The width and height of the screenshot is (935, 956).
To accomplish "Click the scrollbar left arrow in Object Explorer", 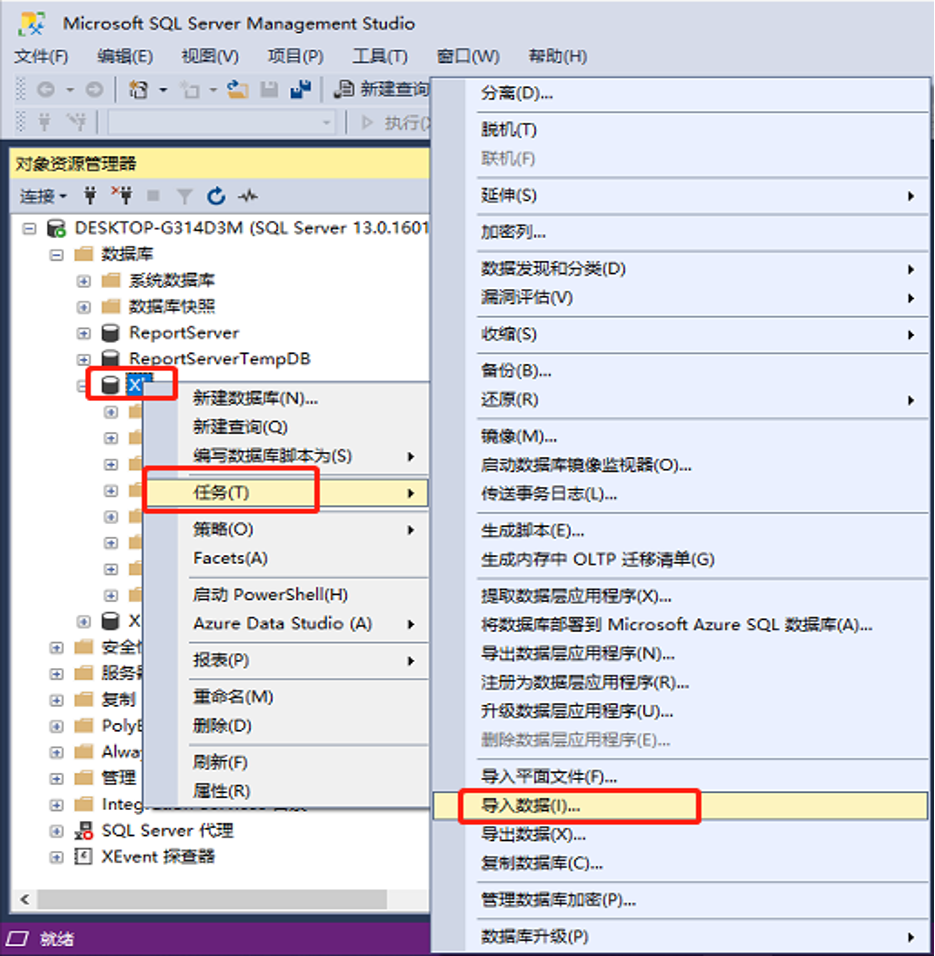I will pos(25,899).
